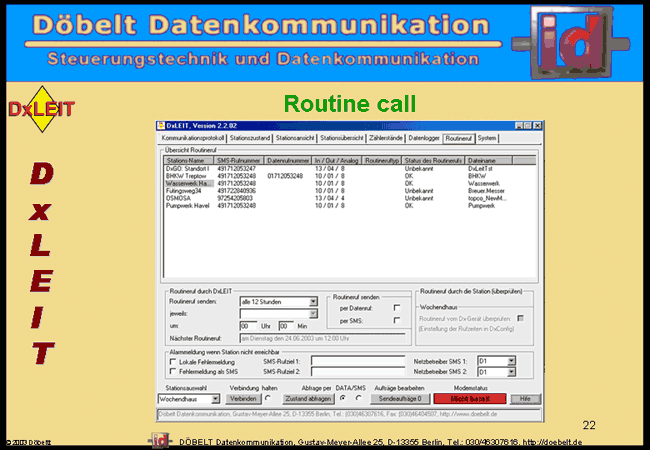Screen dimensions: 650x450
Task: Minimize the DxLEIT window
Action: pyautogui.click(x=519, y=126)
